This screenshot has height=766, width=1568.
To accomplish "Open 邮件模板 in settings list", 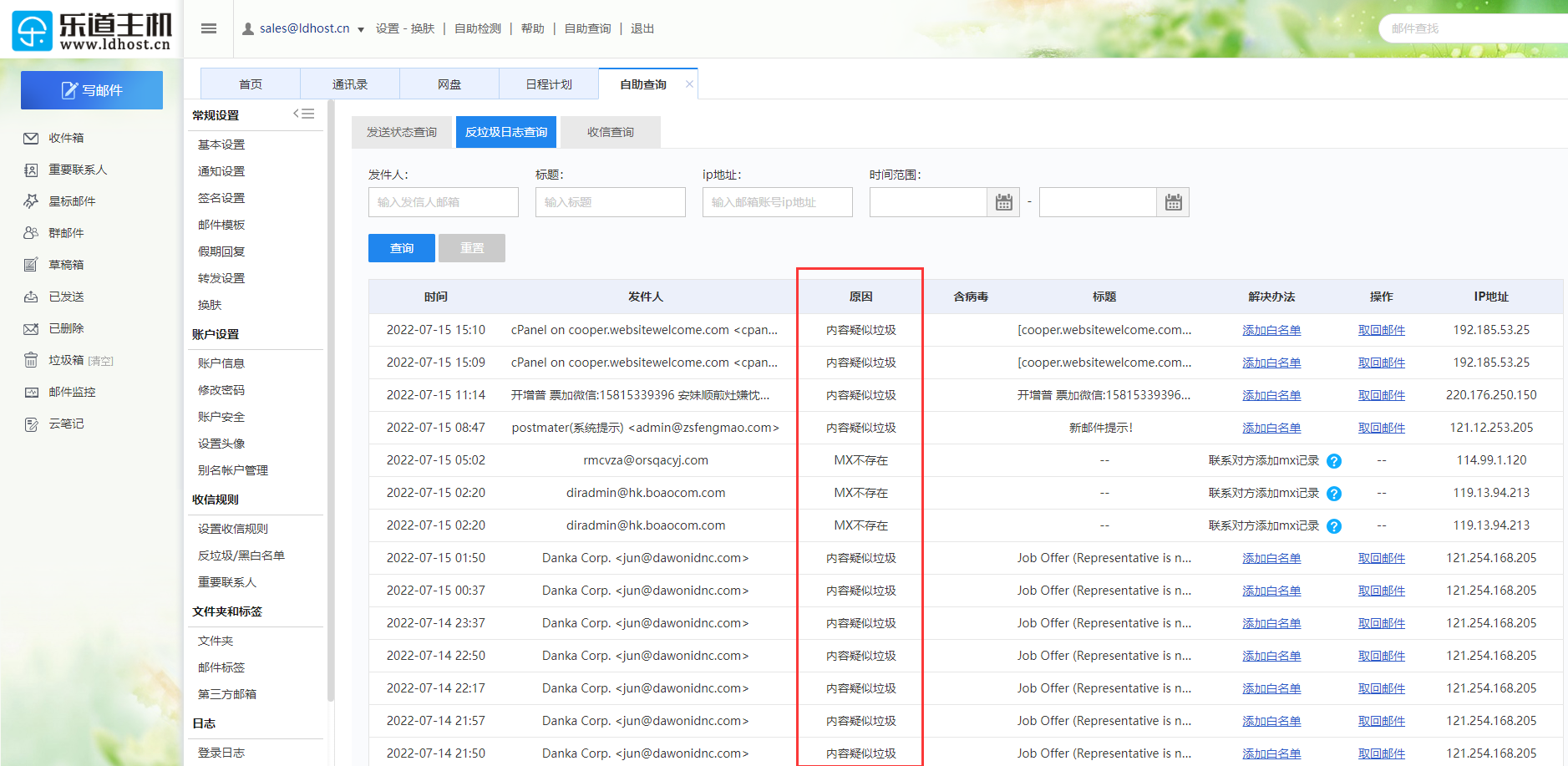I will pos(221,225).
